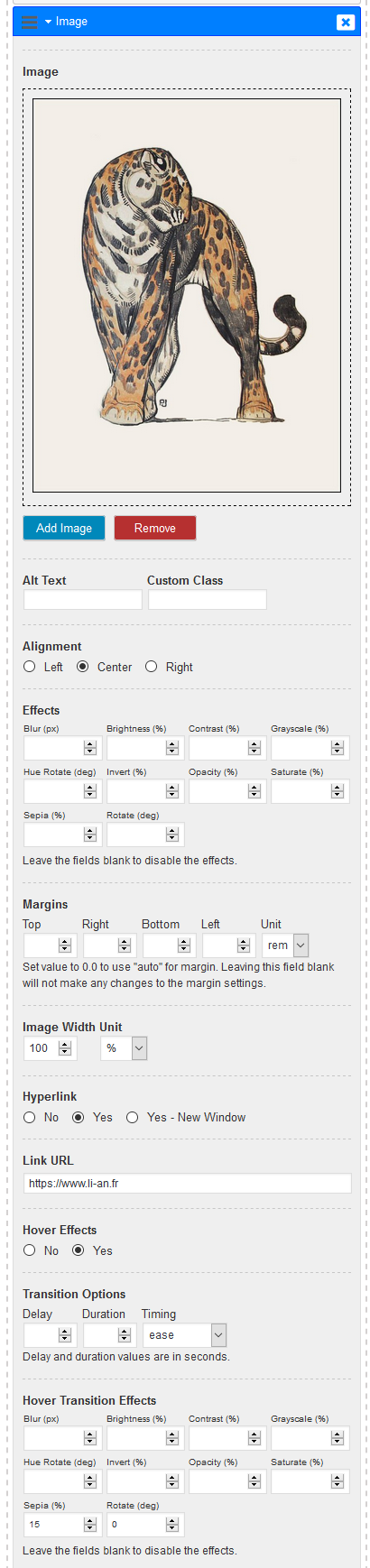370x1568 pixels.
Task: Click the Add Image button
Action: [64, 528]
